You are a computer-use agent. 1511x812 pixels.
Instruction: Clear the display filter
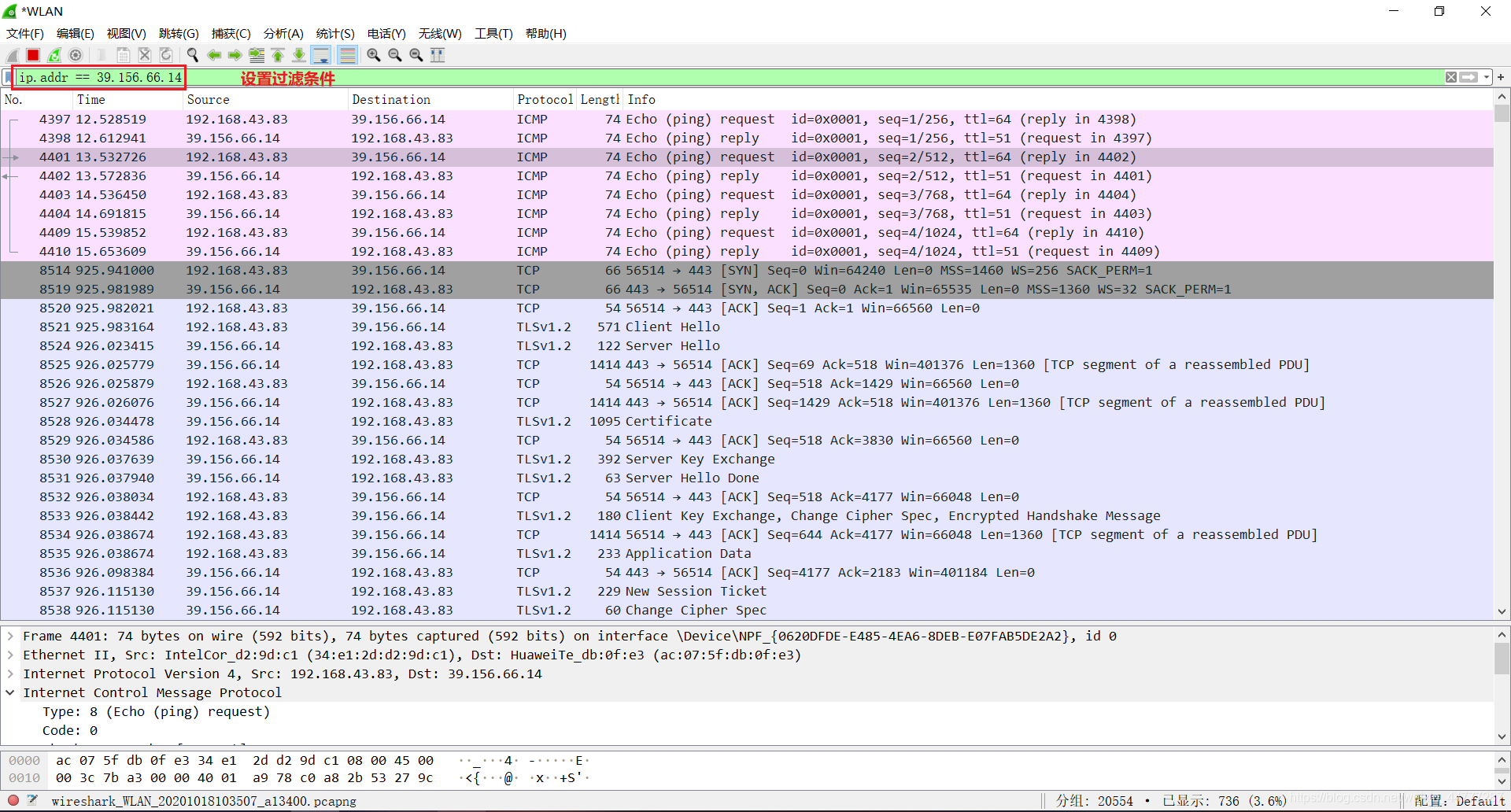pyautogui.click(x=1451, y=77)
